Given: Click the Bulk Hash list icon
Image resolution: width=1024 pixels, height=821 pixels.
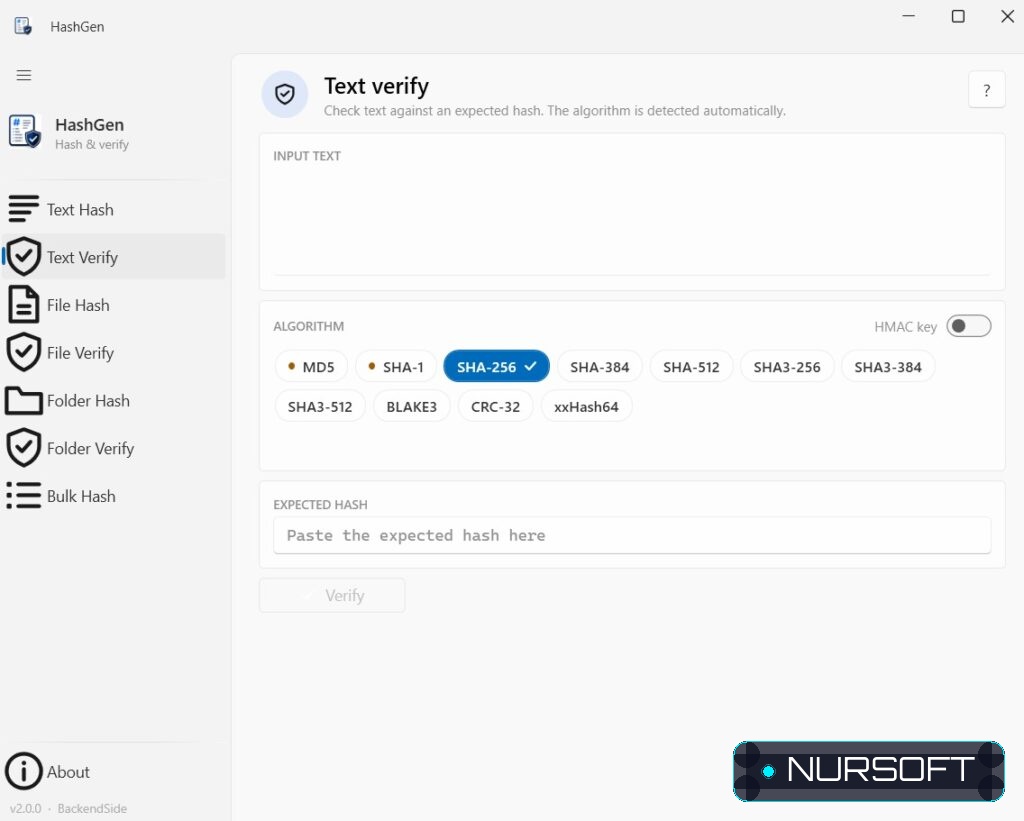Looking at the screenshot, I should tap(24, 496).
